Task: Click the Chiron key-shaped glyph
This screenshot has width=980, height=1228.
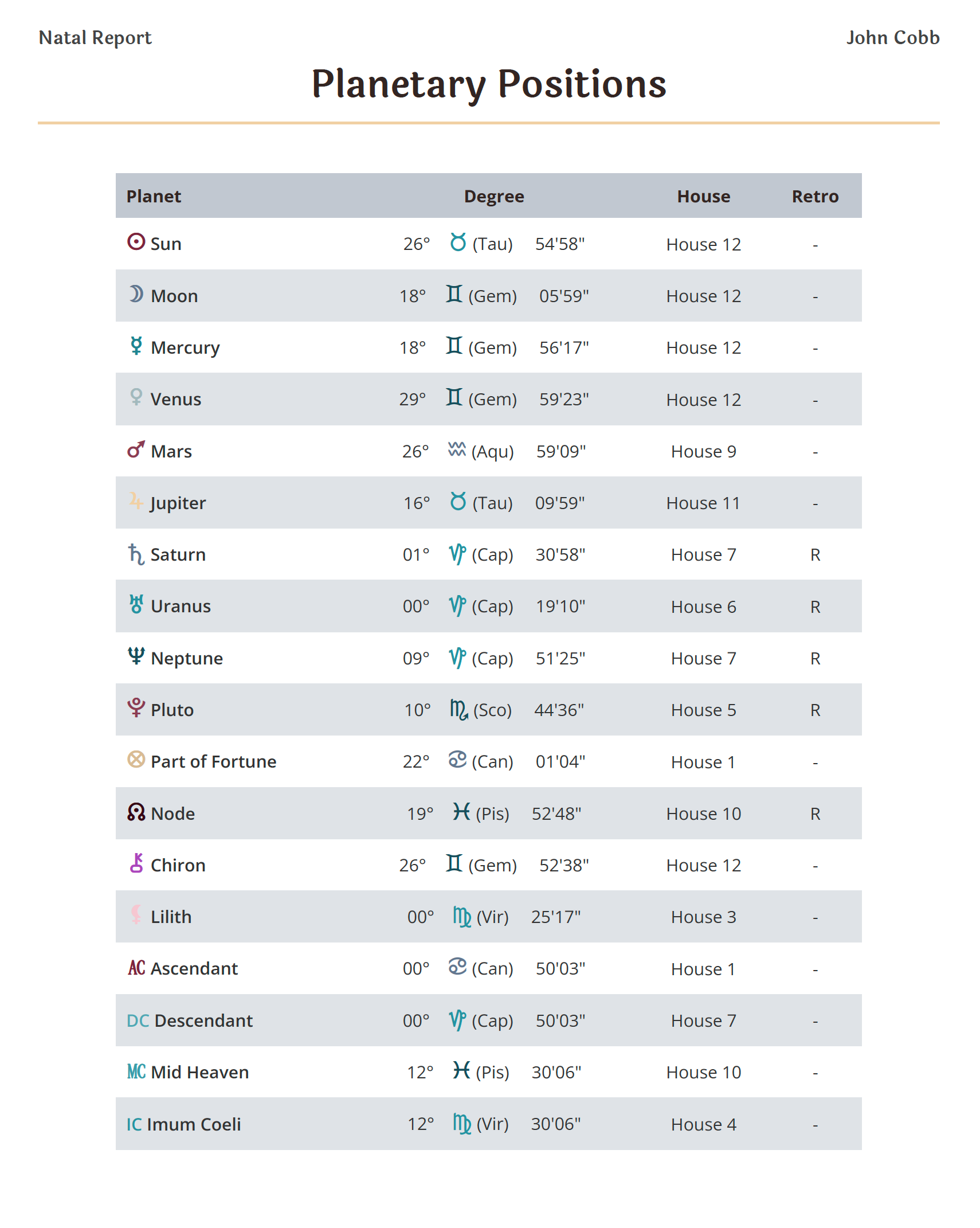Action: pos(136,863)
